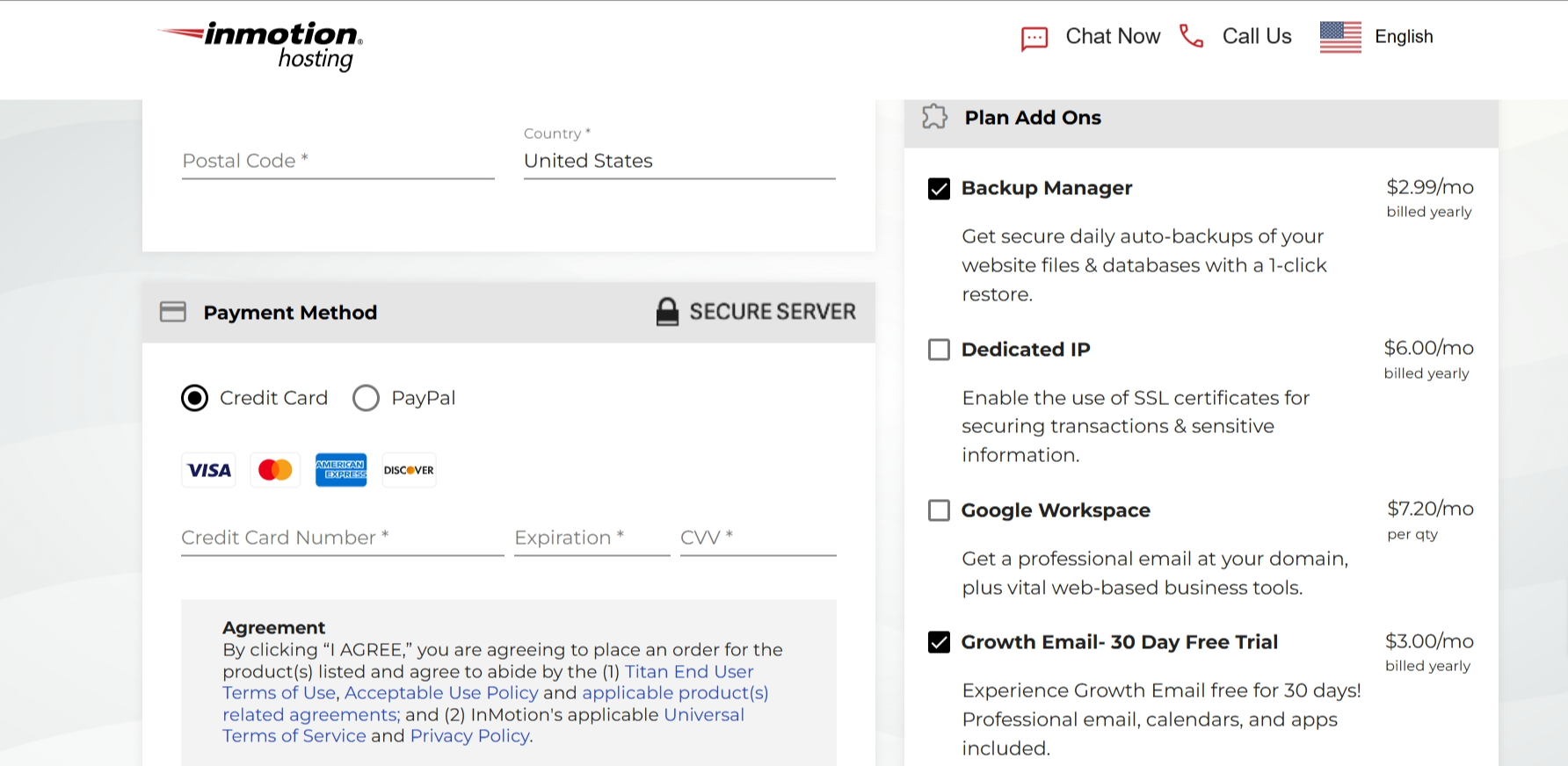Focus the CVV field
The height and width of the screenshot is (766, 1568).
coord(759,538)
